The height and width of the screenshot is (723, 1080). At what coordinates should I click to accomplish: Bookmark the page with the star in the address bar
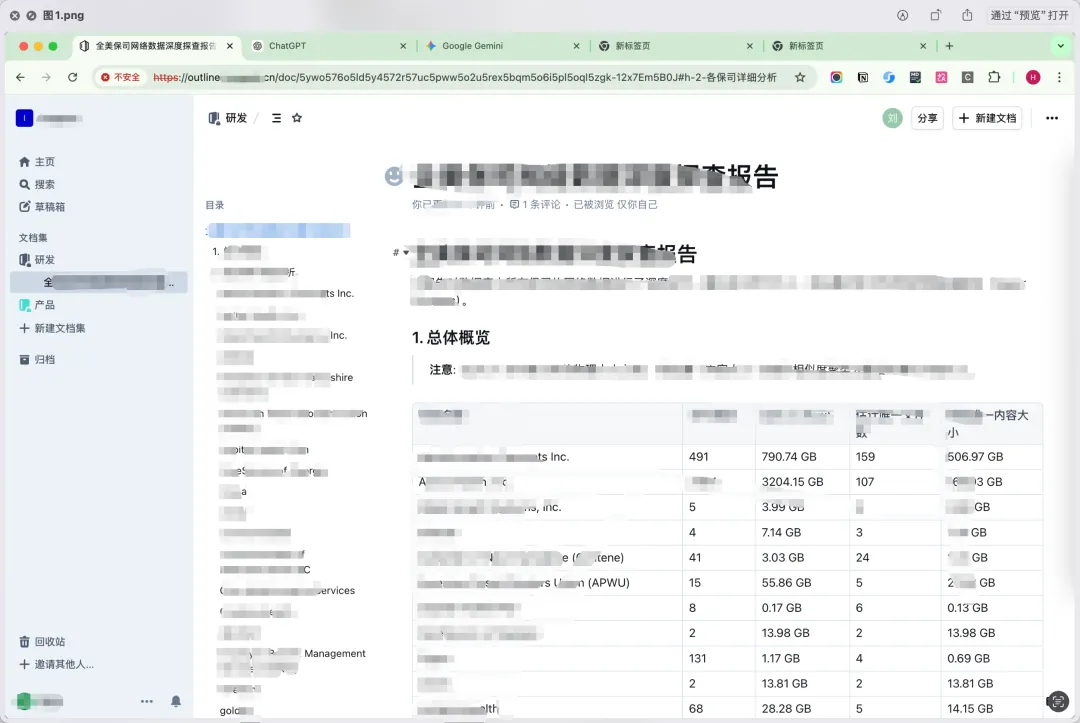[x=800, y=77]
